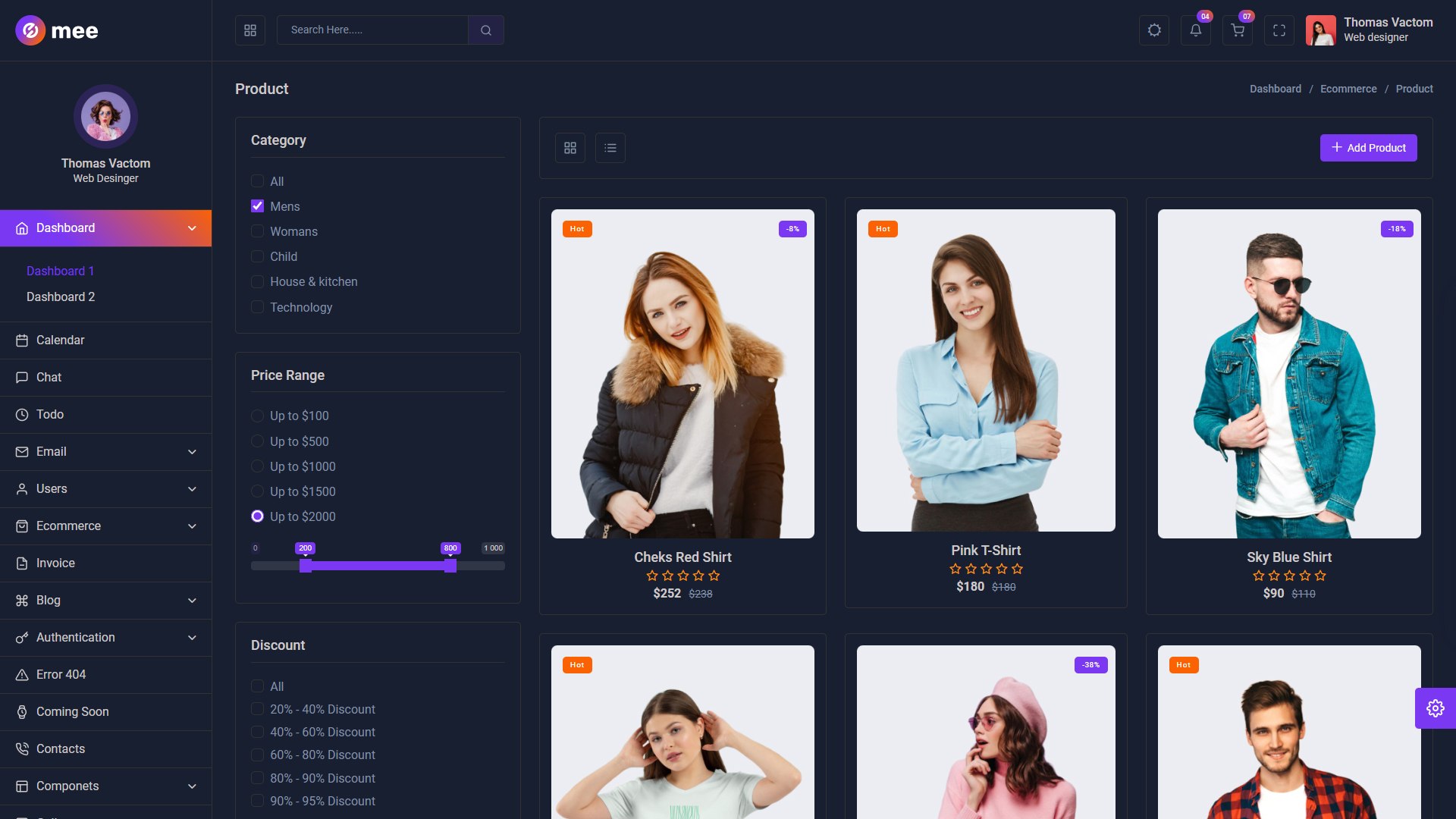Check the Womans category checkbox
This screenshot has height=819, width=1456.
(258, 231)
